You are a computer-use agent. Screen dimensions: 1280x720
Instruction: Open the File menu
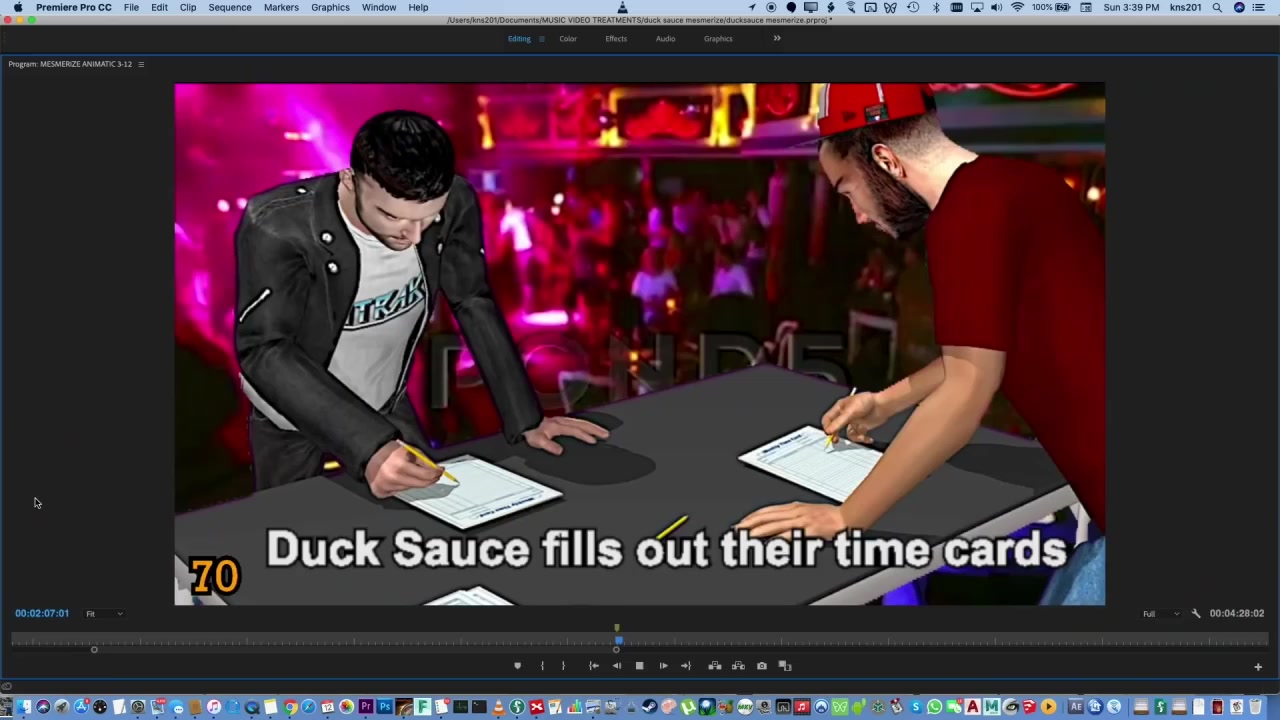131,7
